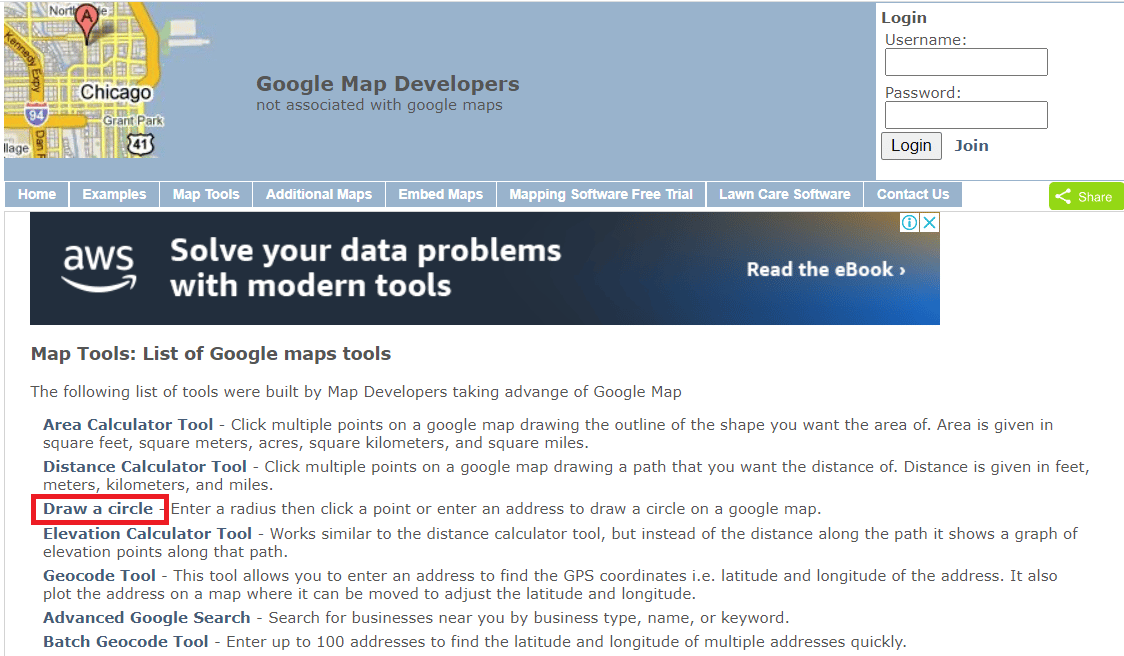1124x656 pixels.
Task: Open the Elevation Calculator Tool link
Action: 147,533
